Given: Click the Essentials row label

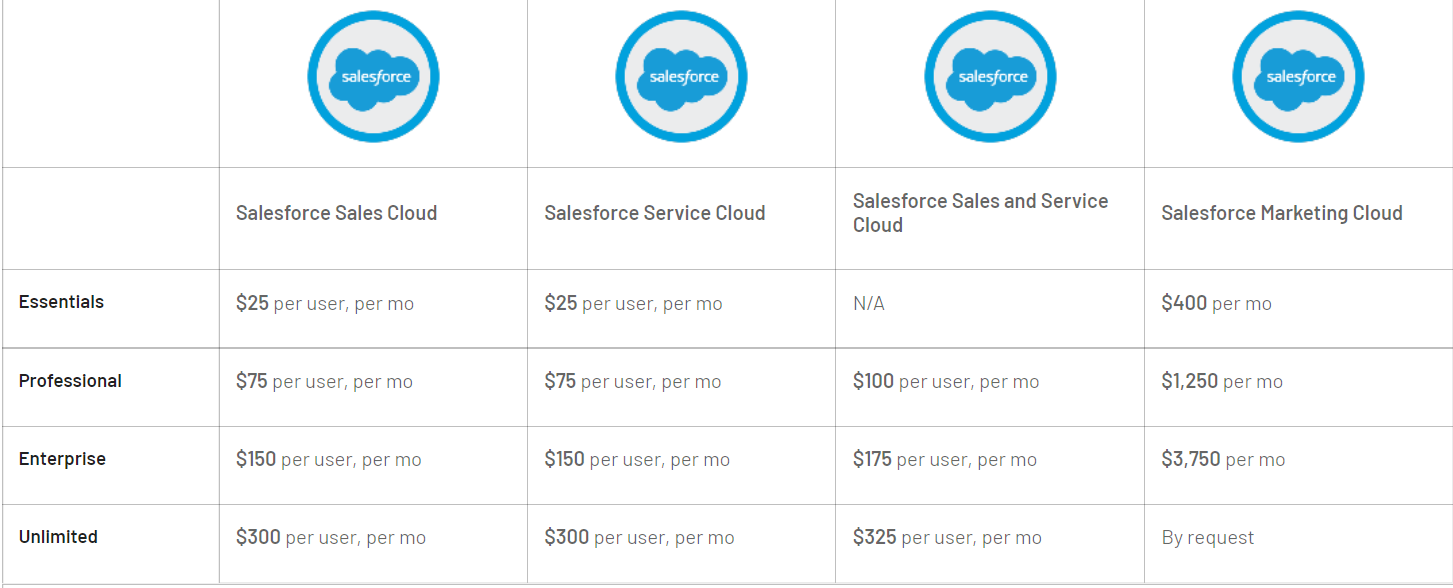Looking at the screenshot, I should tap(61, 302).
